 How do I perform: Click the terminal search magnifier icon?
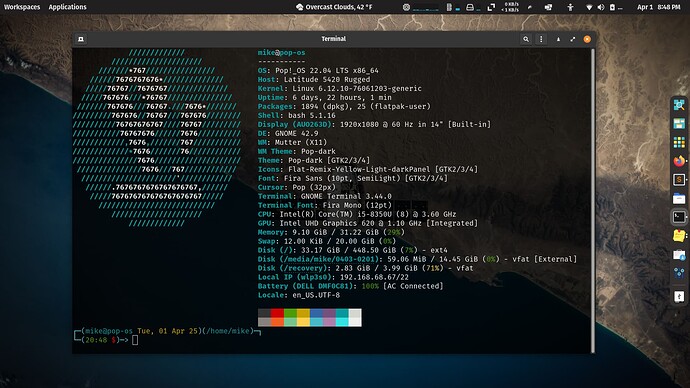pos(525,39)
